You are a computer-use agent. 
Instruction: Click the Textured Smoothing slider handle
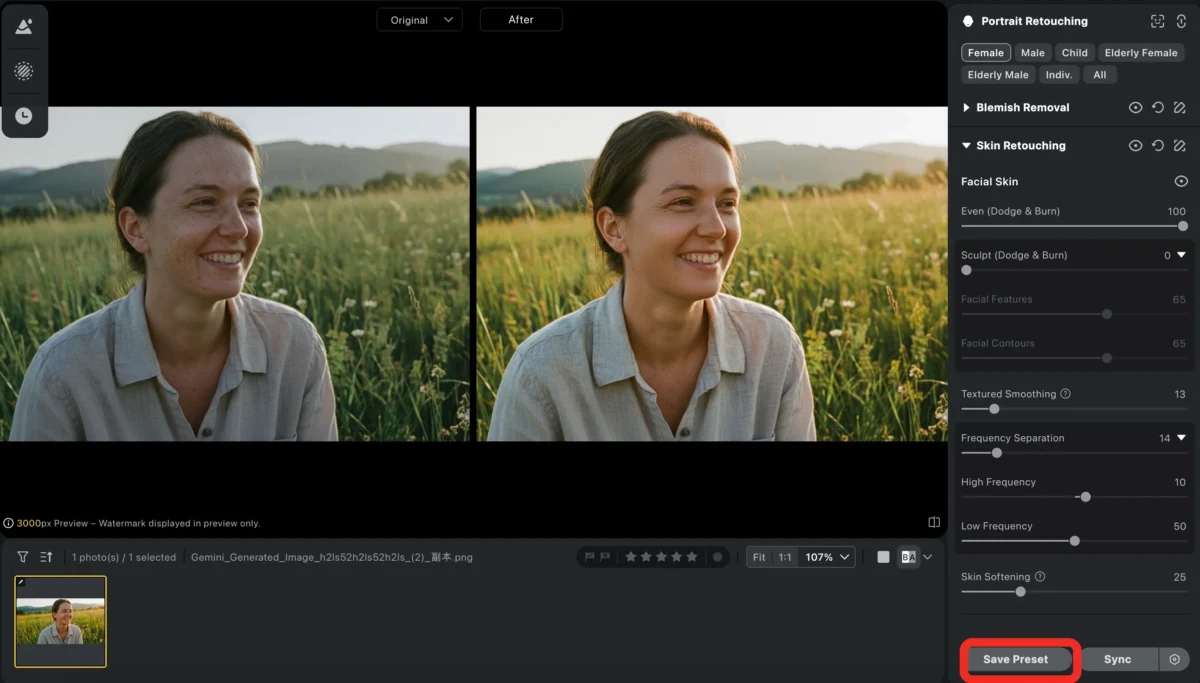[x=994, y=409]
